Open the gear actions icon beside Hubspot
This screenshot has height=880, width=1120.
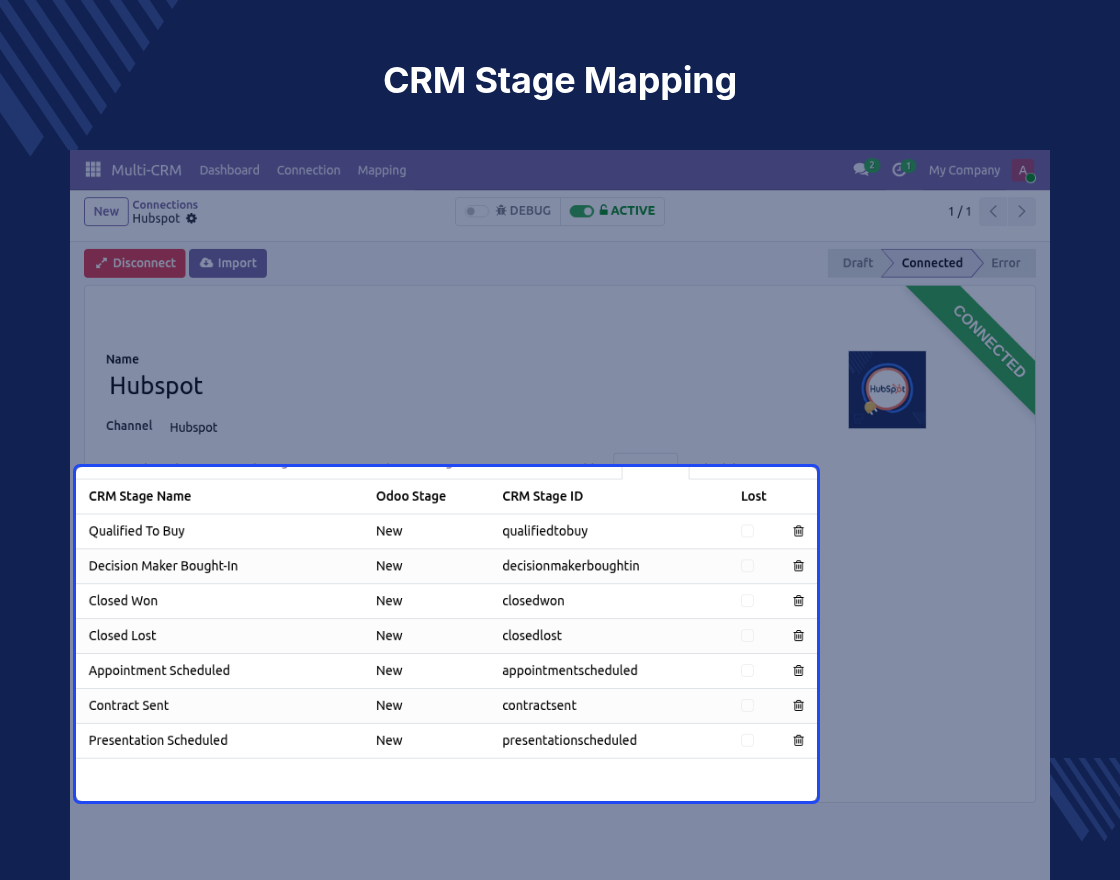191,219
